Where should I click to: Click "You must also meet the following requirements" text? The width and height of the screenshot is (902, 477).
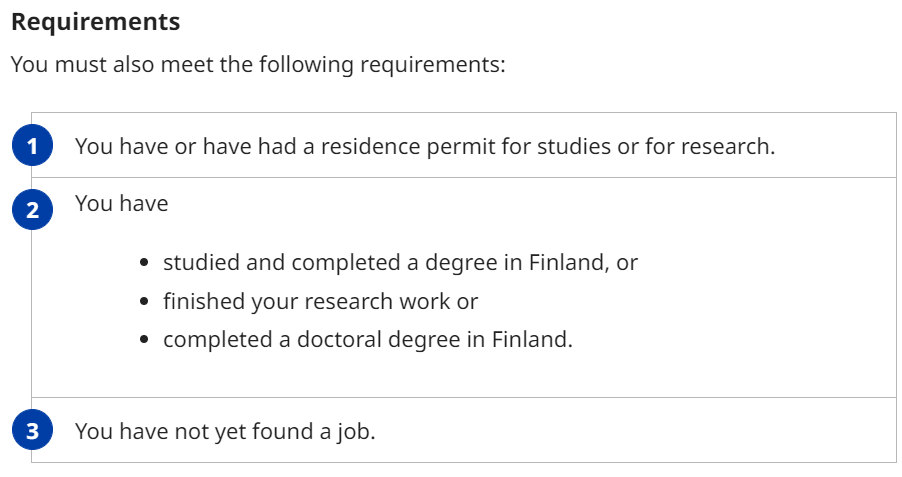pos(258,65)
